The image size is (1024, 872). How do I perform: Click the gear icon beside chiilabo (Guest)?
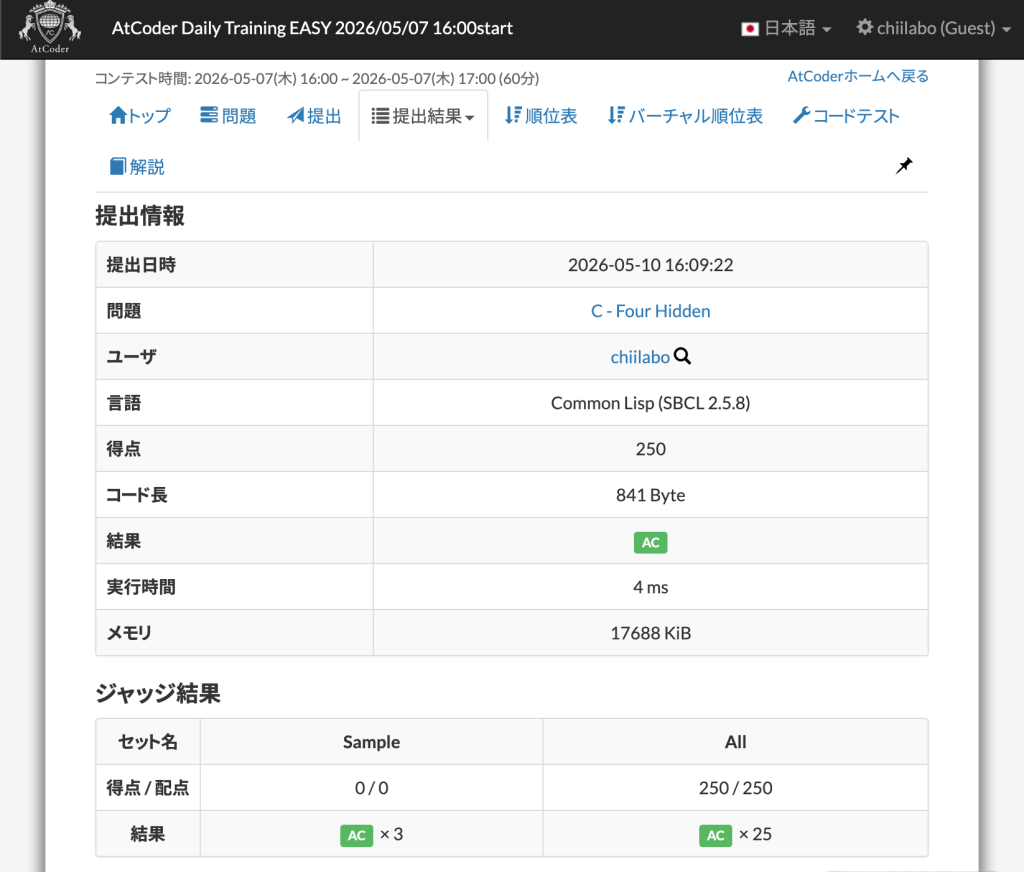[865, 27]
